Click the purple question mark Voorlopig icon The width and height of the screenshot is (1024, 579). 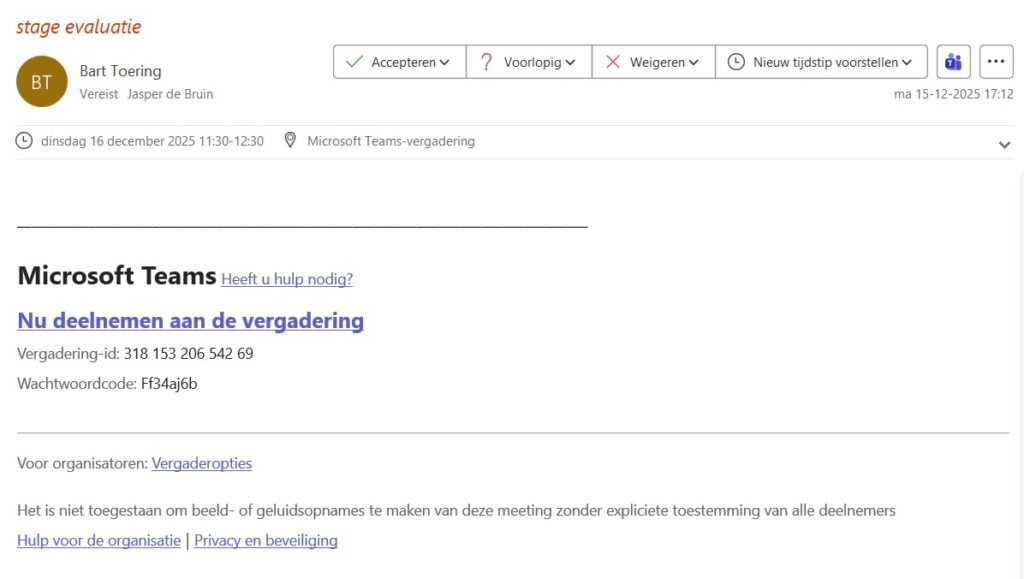(x=487, y=61)
